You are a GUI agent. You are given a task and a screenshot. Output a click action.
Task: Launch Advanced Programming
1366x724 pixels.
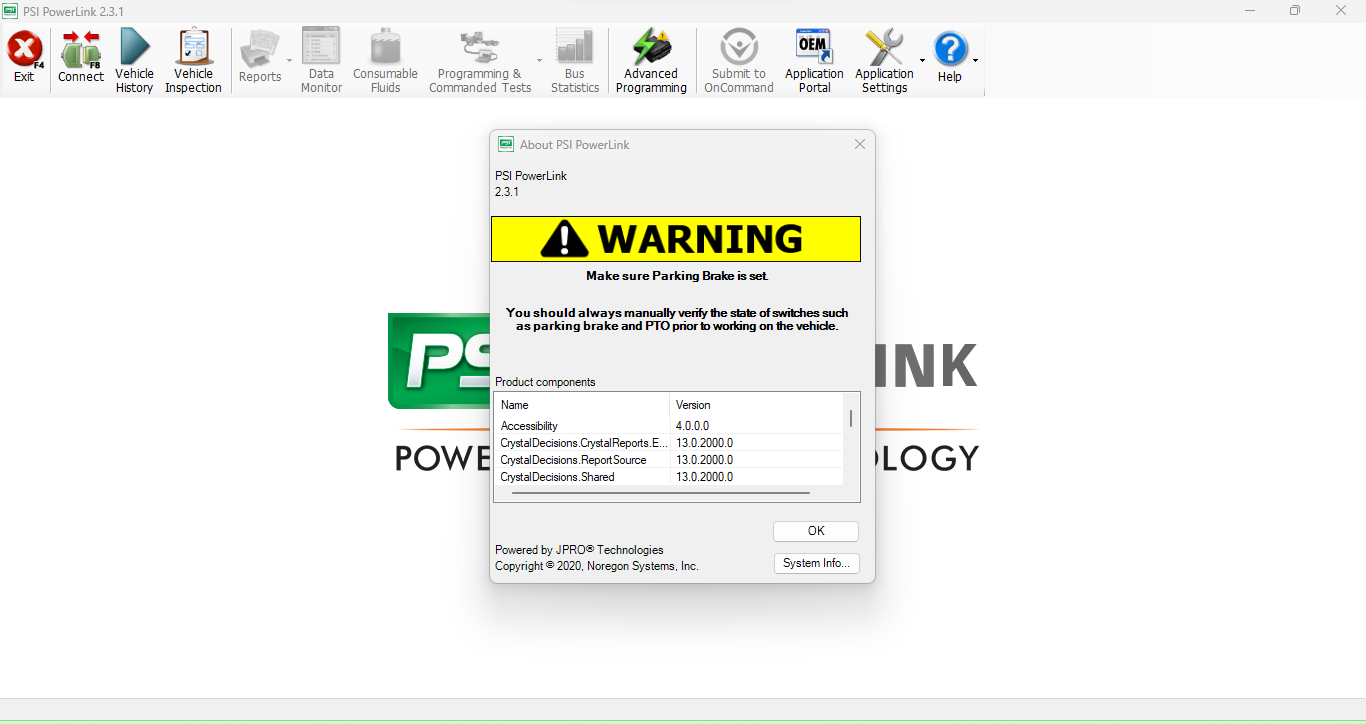point(651,61)
